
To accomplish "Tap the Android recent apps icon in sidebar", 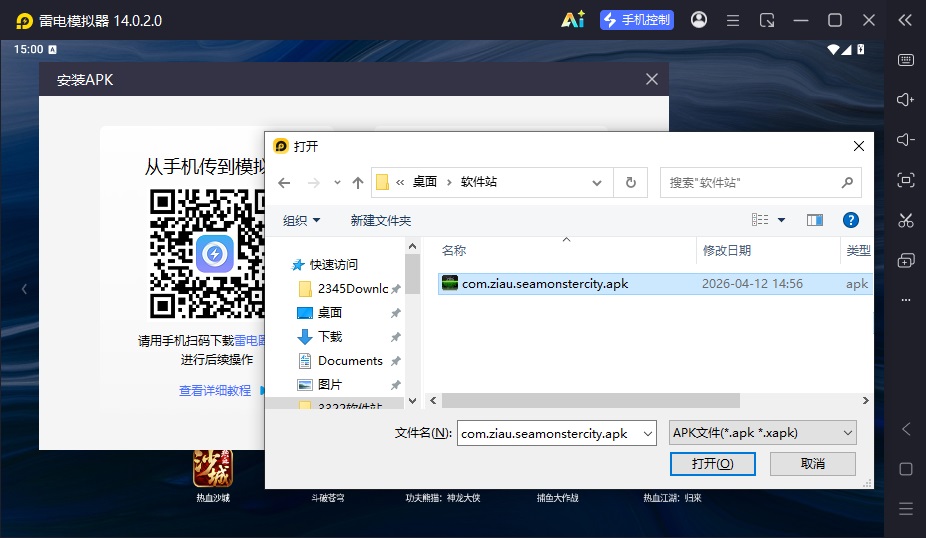I will coord(906,508).
